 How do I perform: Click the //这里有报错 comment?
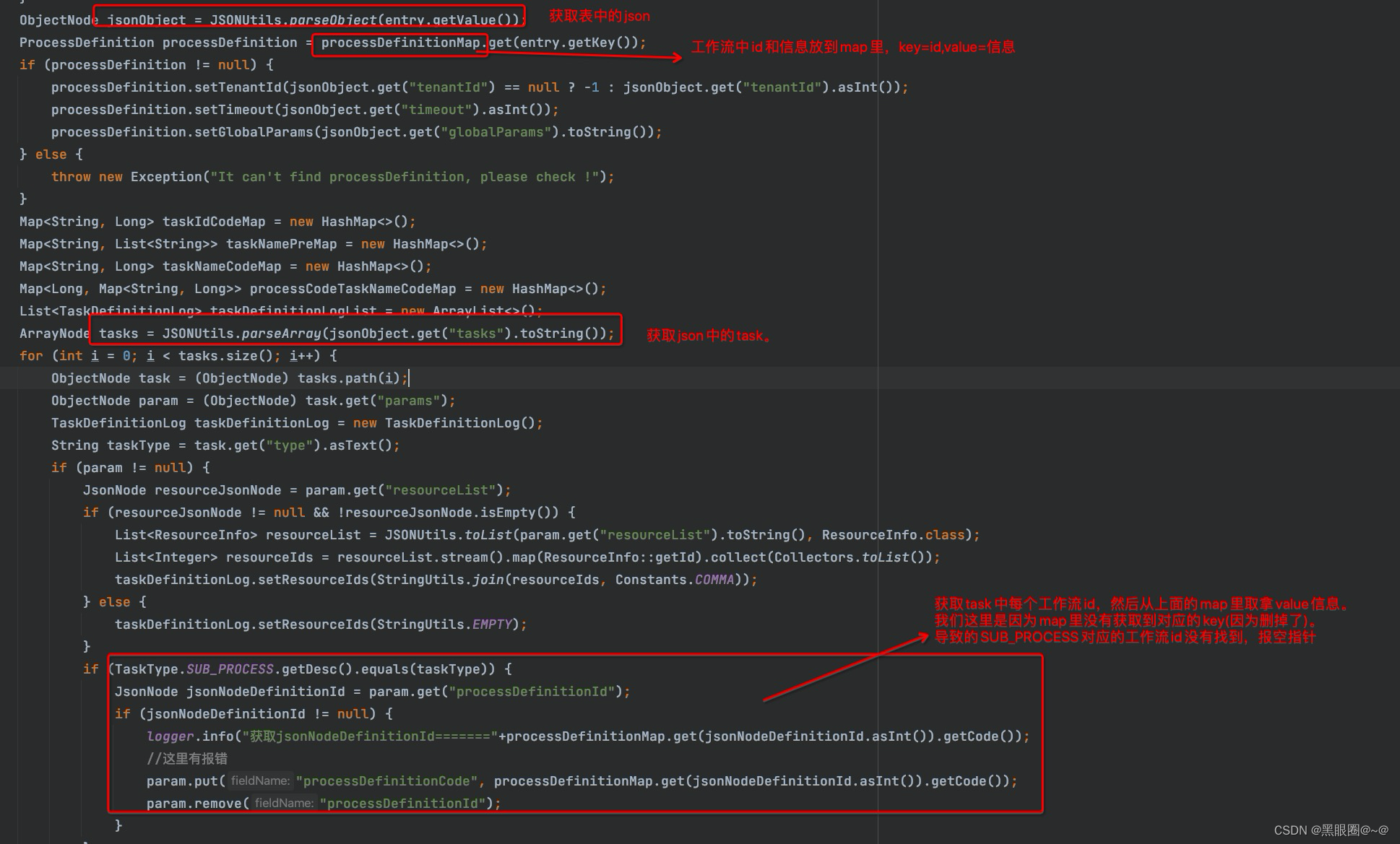point(186,758)
